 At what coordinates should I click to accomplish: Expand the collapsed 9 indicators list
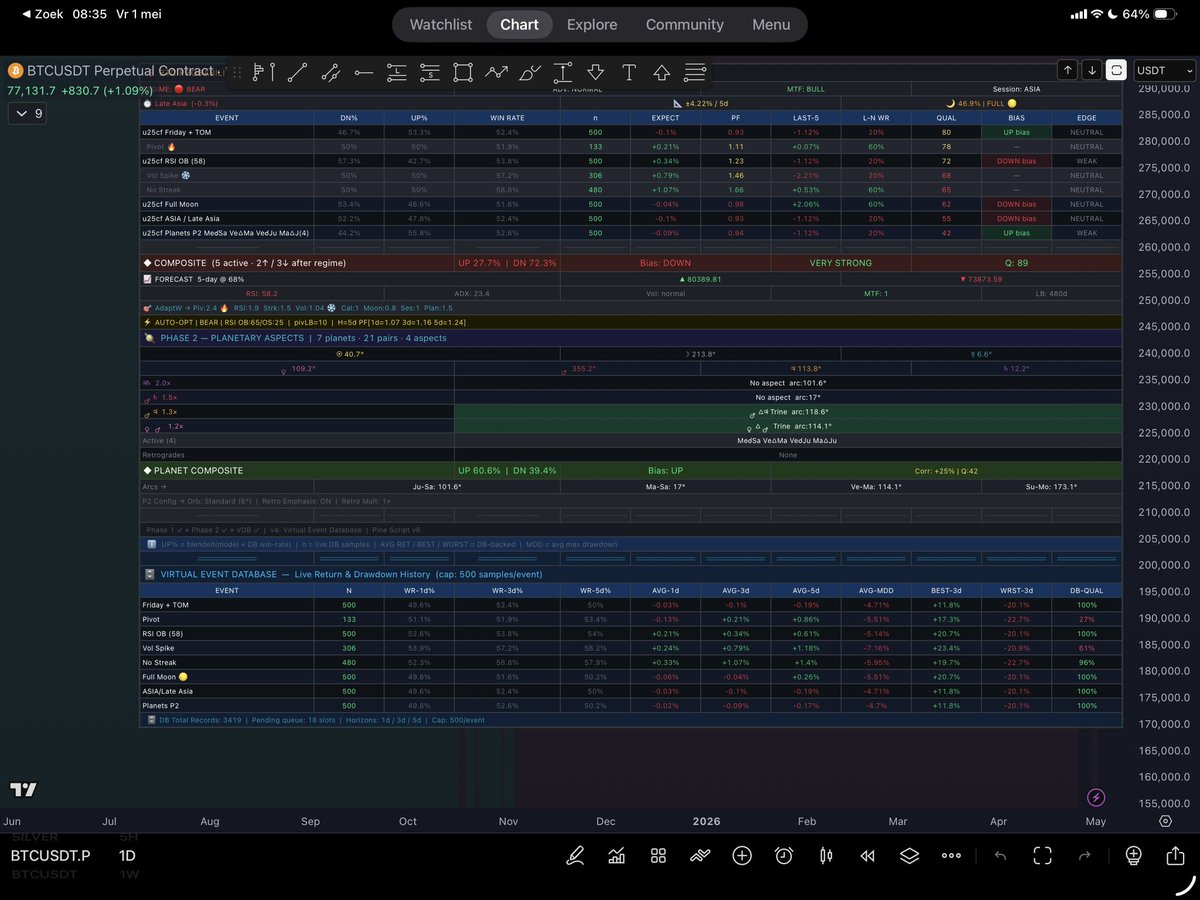26,114
